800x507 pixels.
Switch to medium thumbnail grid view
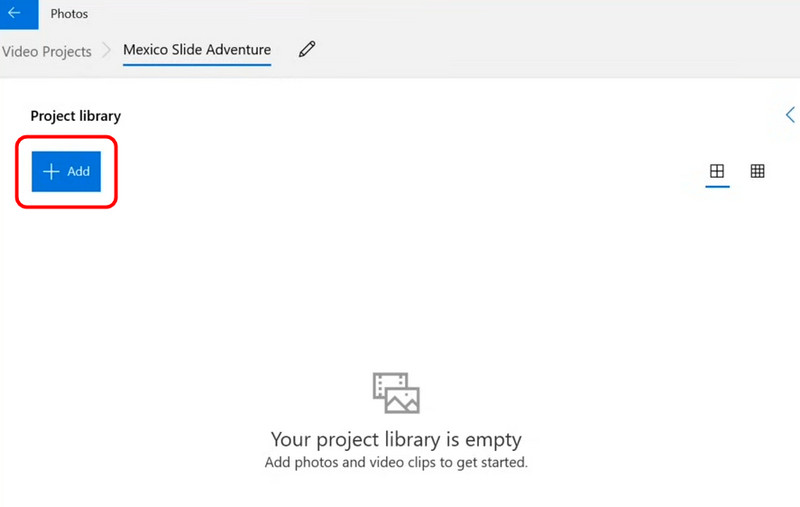(x=717, y=171)
